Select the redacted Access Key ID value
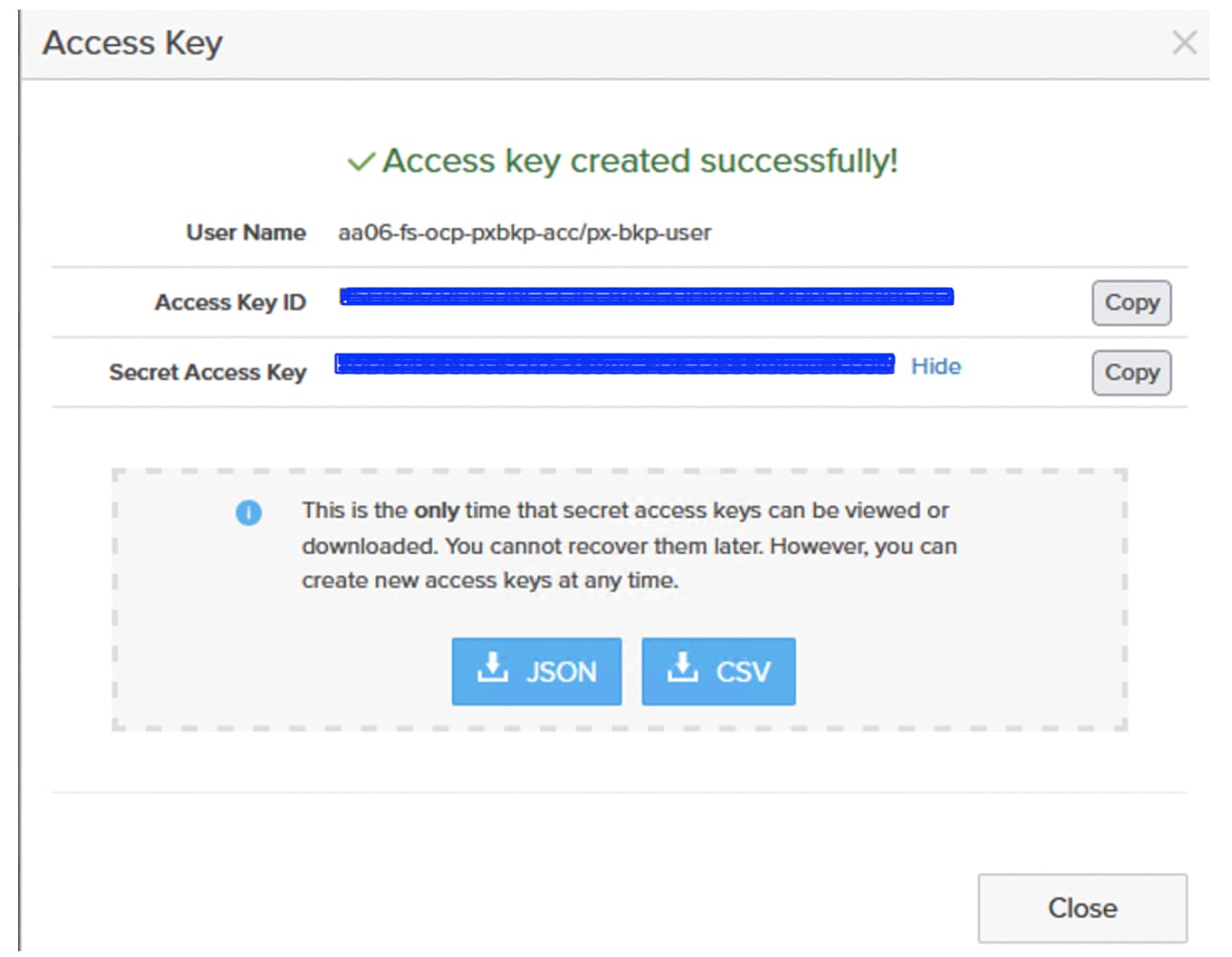The image size is (1232, 957). pos(647,296)
